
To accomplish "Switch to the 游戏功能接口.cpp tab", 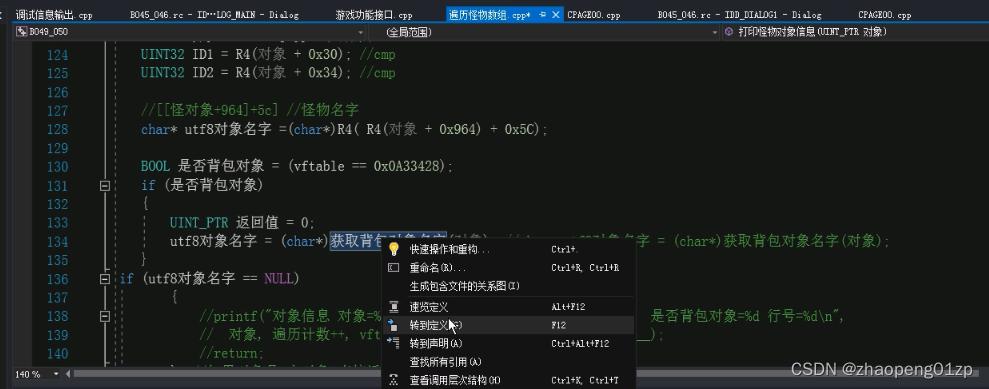I will point(374,15).
